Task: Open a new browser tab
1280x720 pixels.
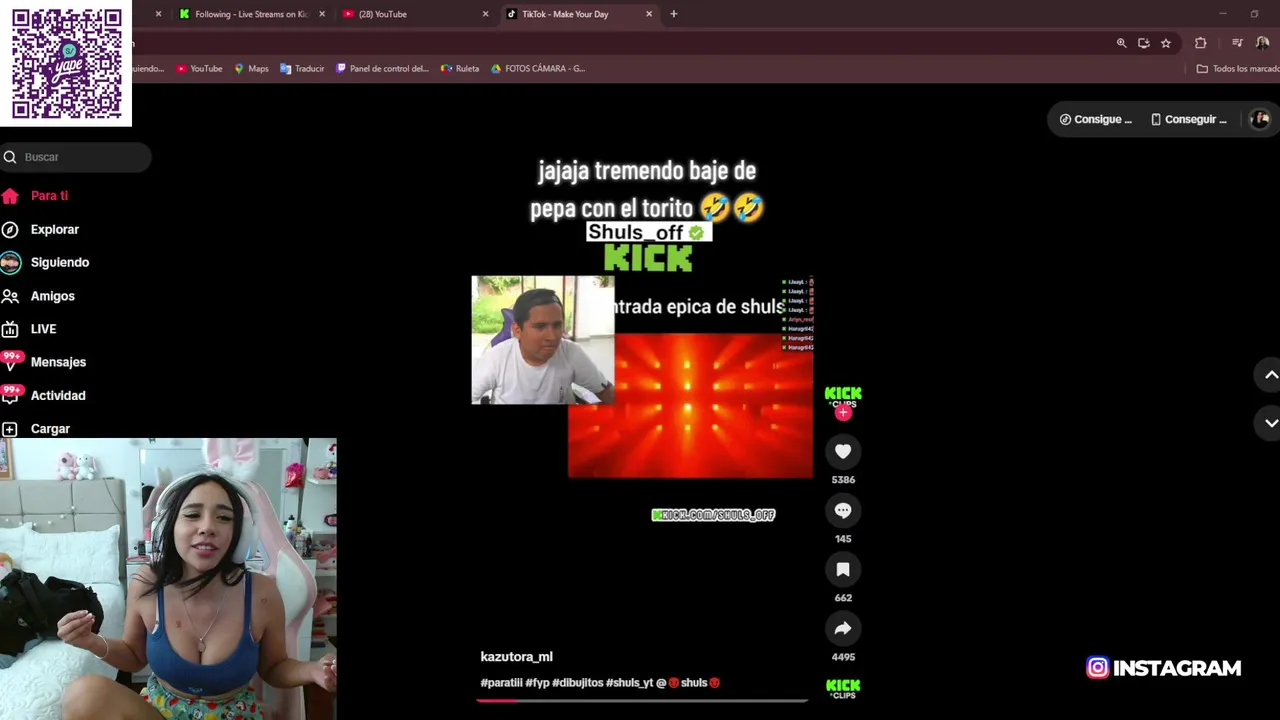Action: click(x=674, y=14)
